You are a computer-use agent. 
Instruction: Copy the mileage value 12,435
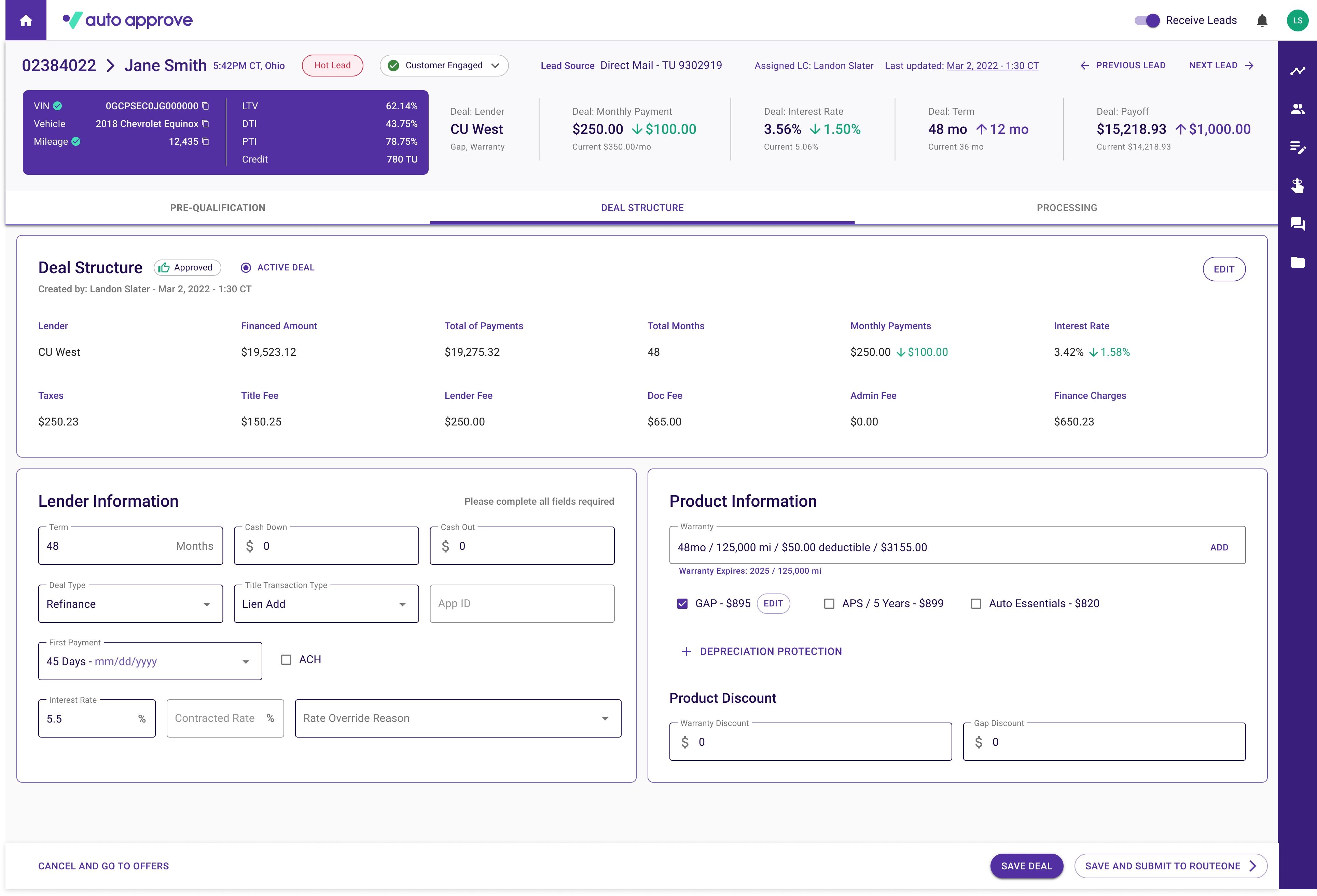[206, 142]
